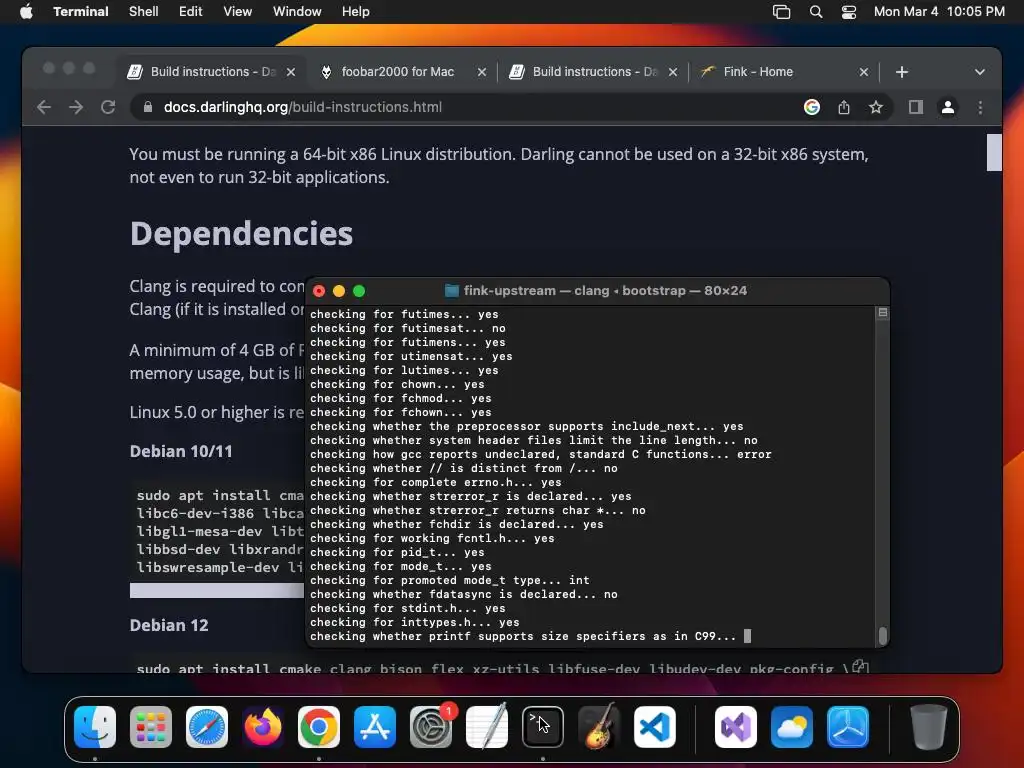The height and width of the screenshot is (768, 1024).
Task: Click the line 'checking for promoted mode_t type... int'
Action: coord(449,581)
